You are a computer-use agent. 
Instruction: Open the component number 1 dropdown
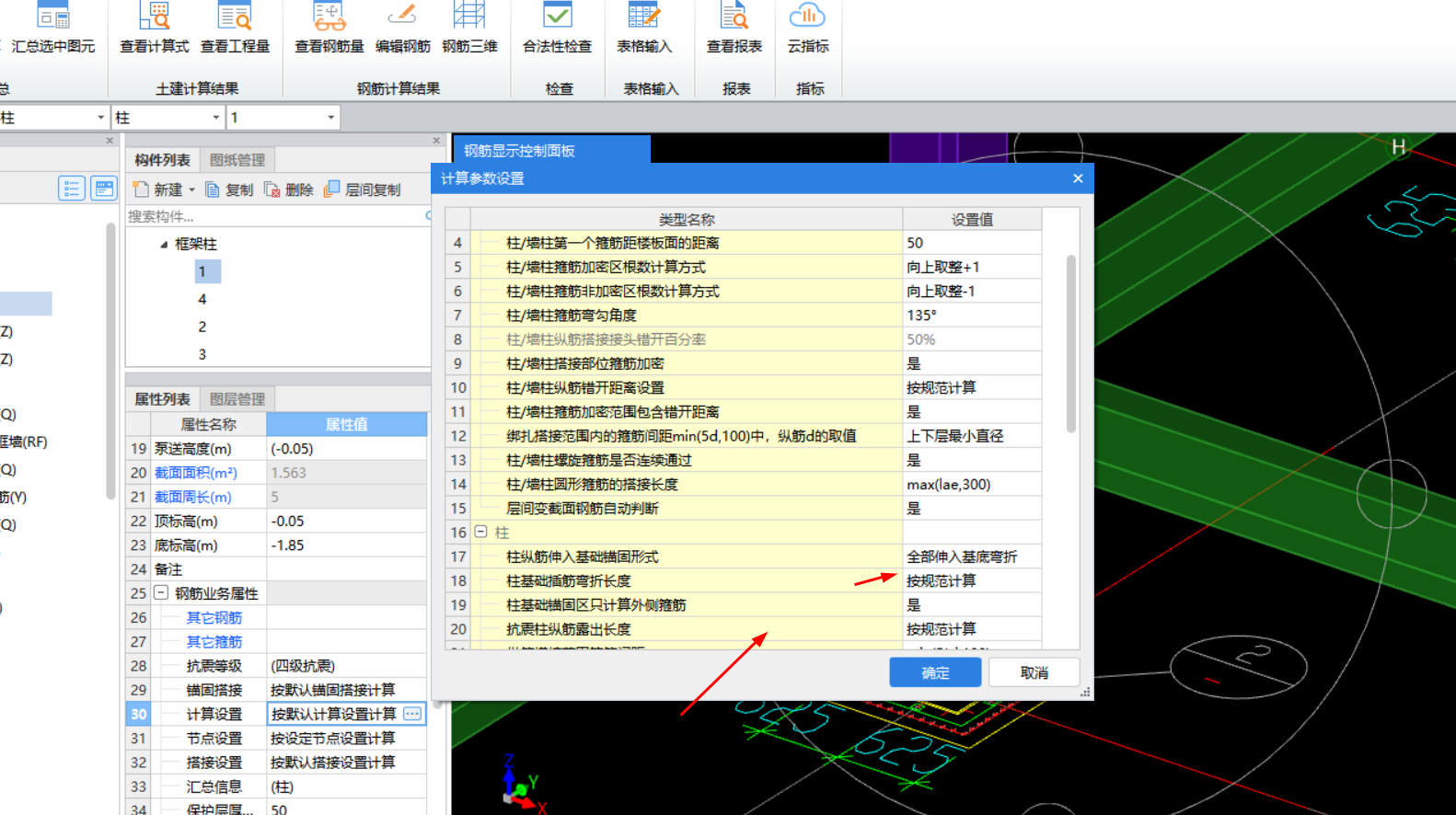click(331, 118)
